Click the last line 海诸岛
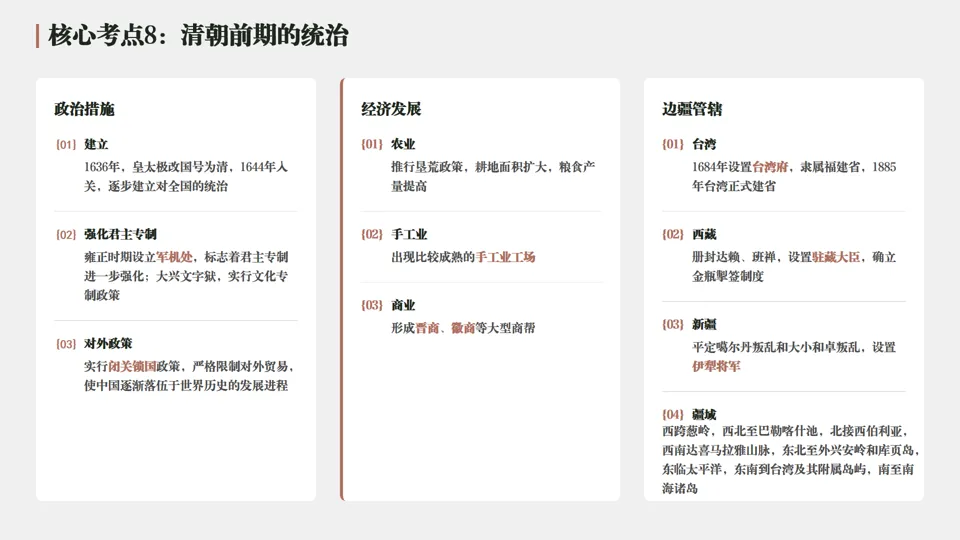The height and width of the screenshot is (540, 960). tap(680, 489)
